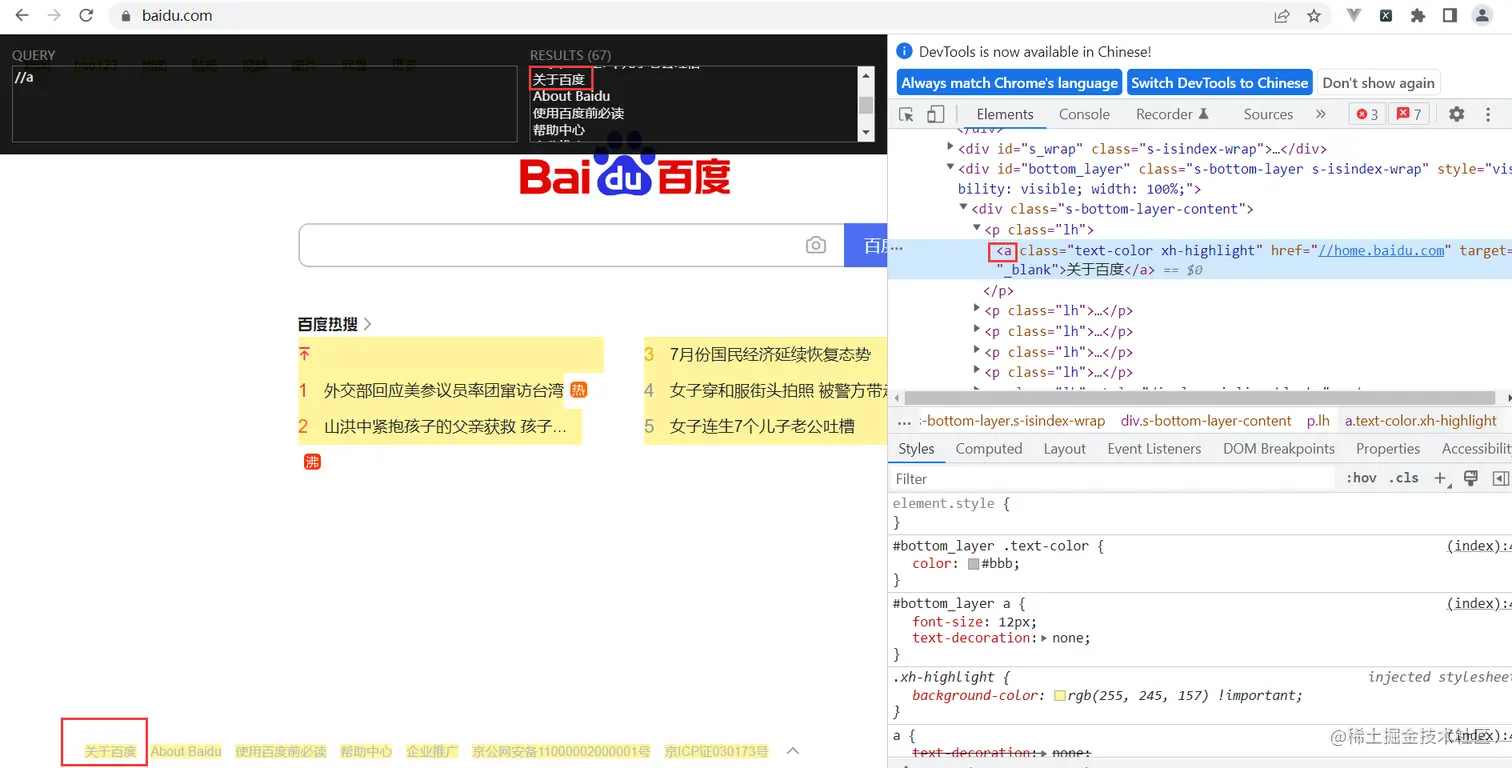
Task: Open the Extensions puzzle piece menu
Action: (x=1417, y=16)
